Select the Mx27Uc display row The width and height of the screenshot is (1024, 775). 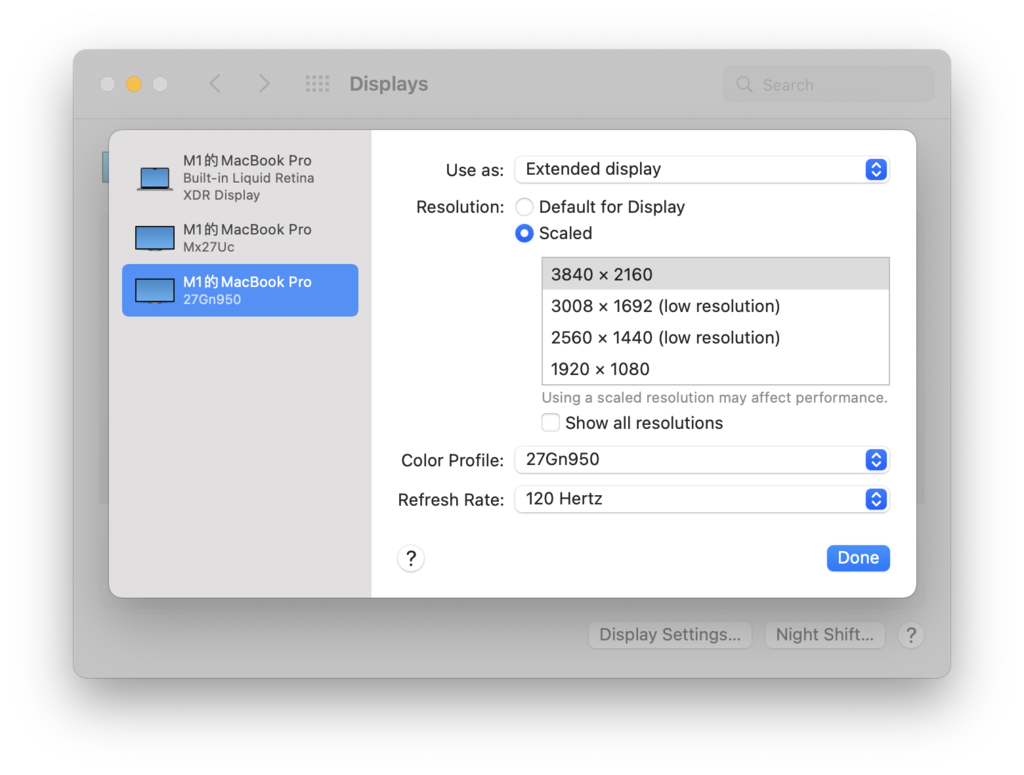(x=240, y=238)
